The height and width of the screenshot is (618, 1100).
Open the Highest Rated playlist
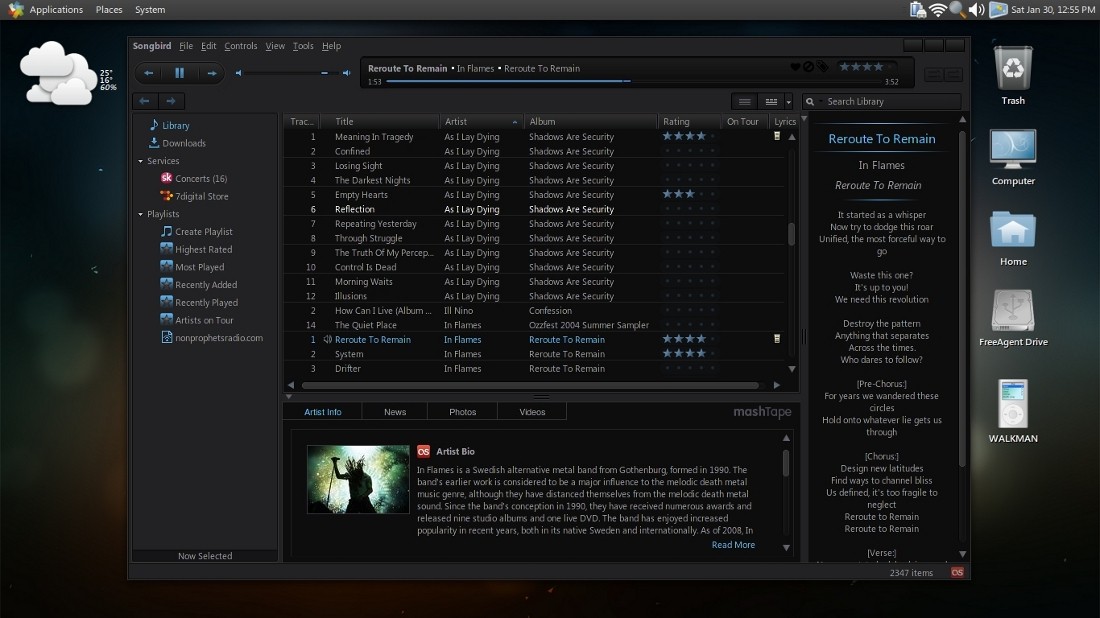(x=203, y=250)
